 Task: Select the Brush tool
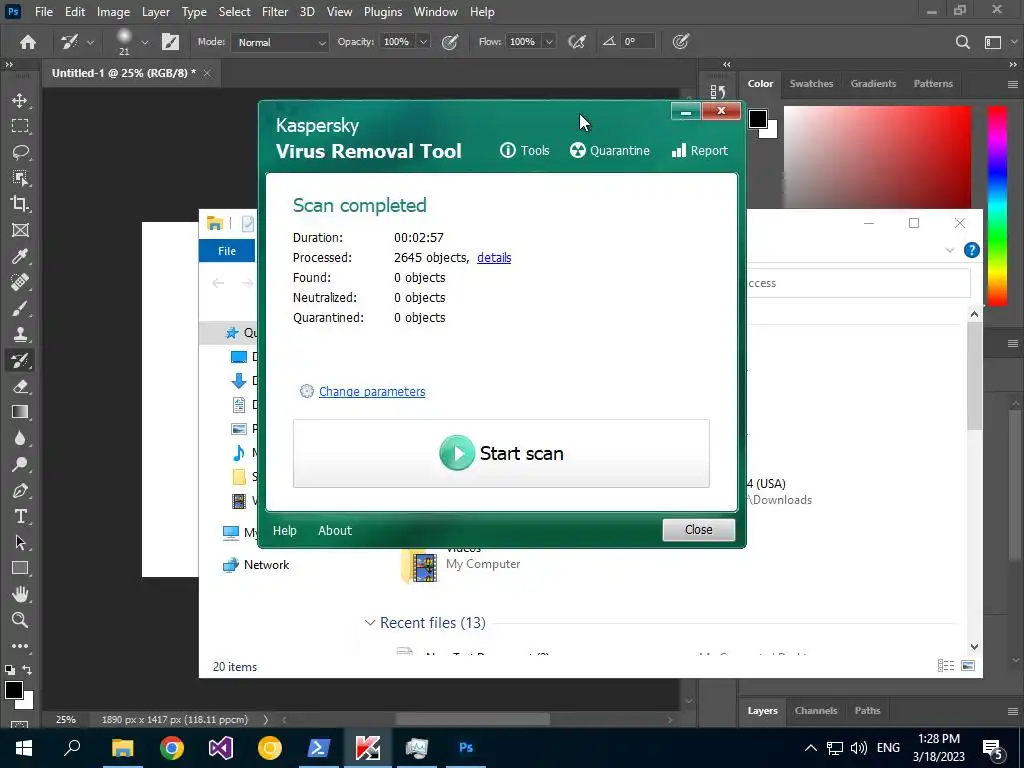pyautogui.click(x=20, y=308)
